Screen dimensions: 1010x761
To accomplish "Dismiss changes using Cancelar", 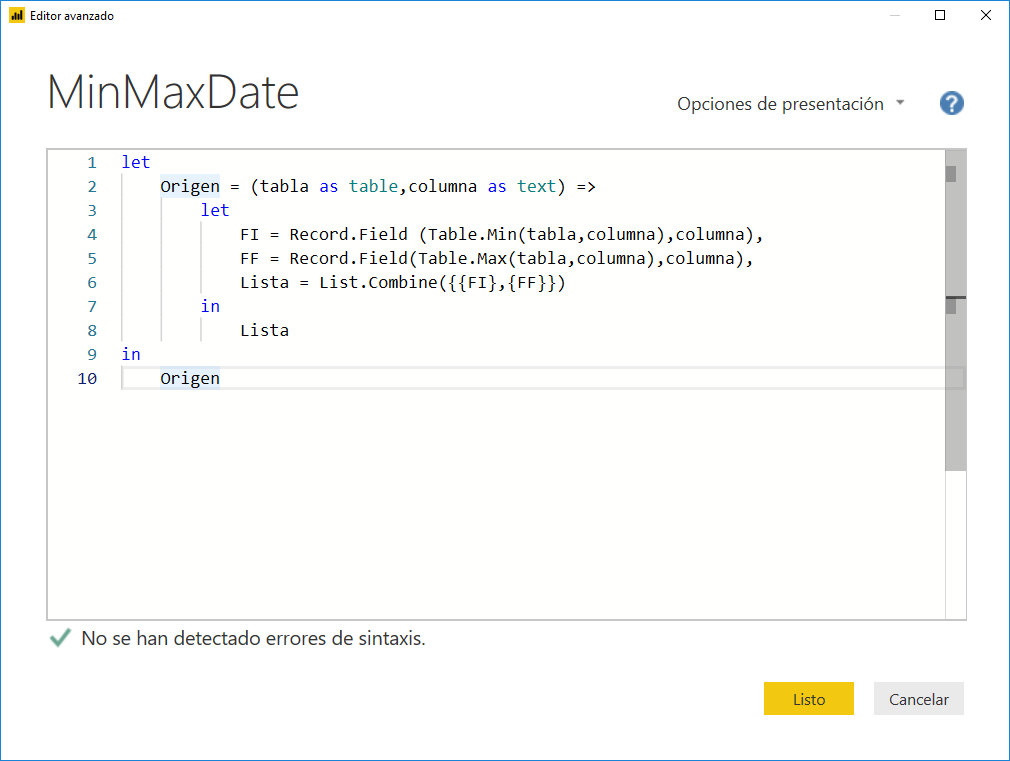I will (918, 698).
